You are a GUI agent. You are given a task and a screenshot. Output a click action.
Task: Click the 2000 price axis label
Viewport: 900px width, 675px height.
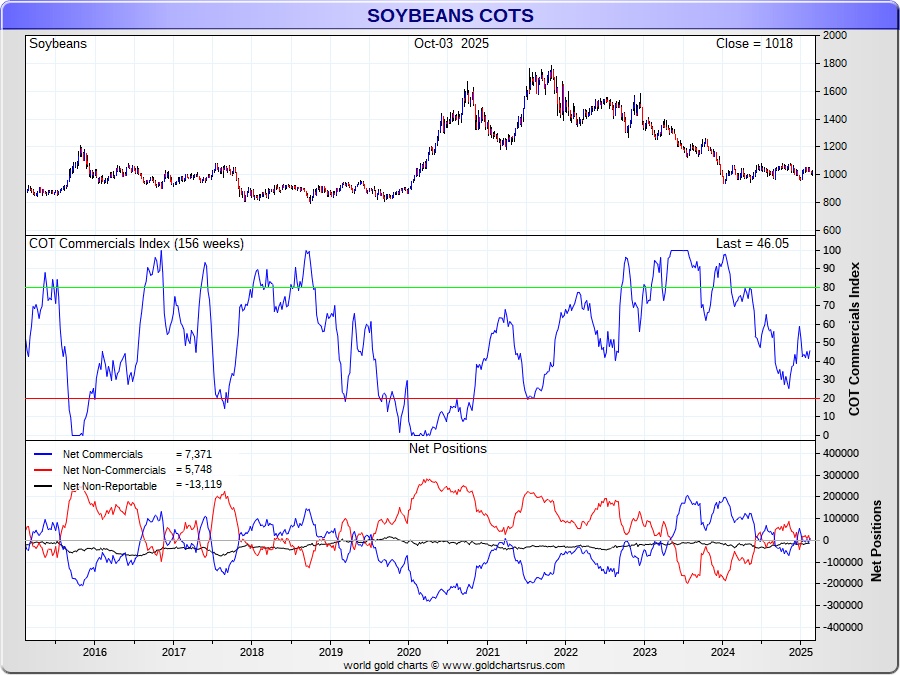click(x=835, y=36)
